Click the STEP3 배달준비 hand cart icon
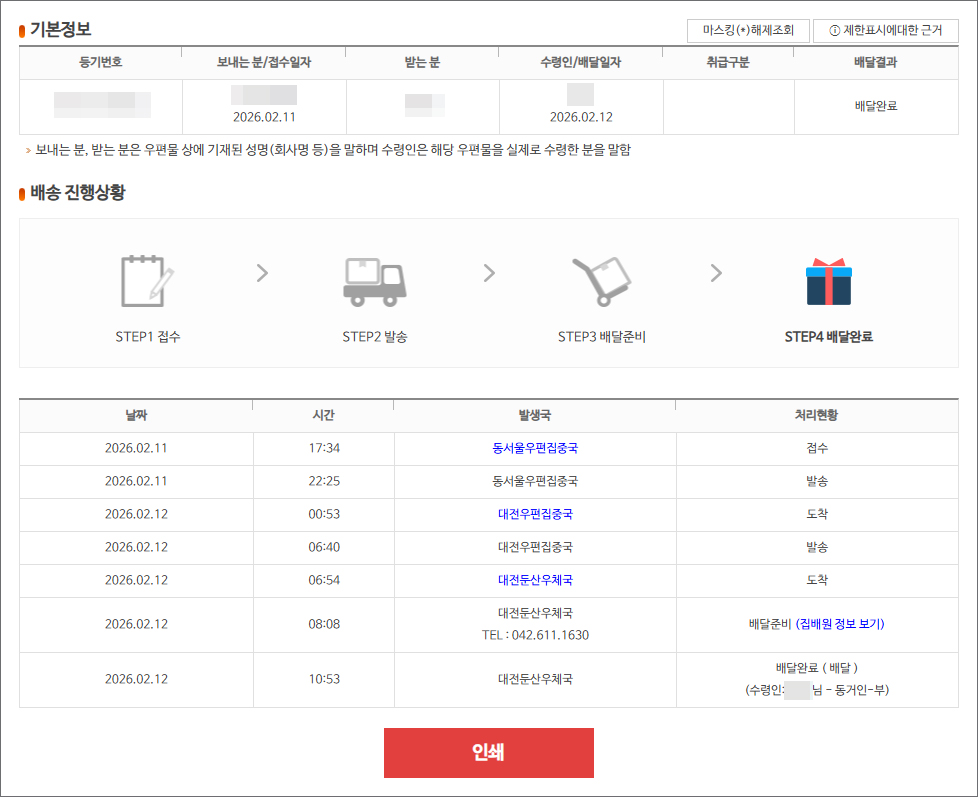The image size is (978, 797). [601, 281]
